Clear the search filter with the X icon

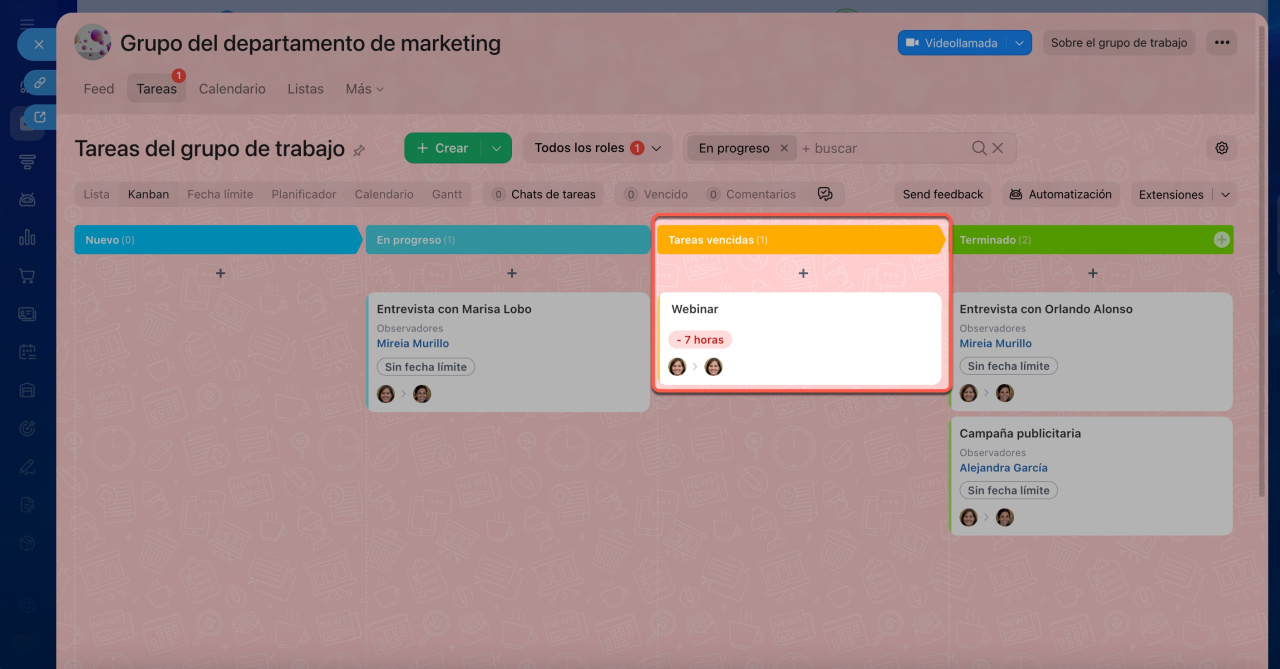[997, 148]
